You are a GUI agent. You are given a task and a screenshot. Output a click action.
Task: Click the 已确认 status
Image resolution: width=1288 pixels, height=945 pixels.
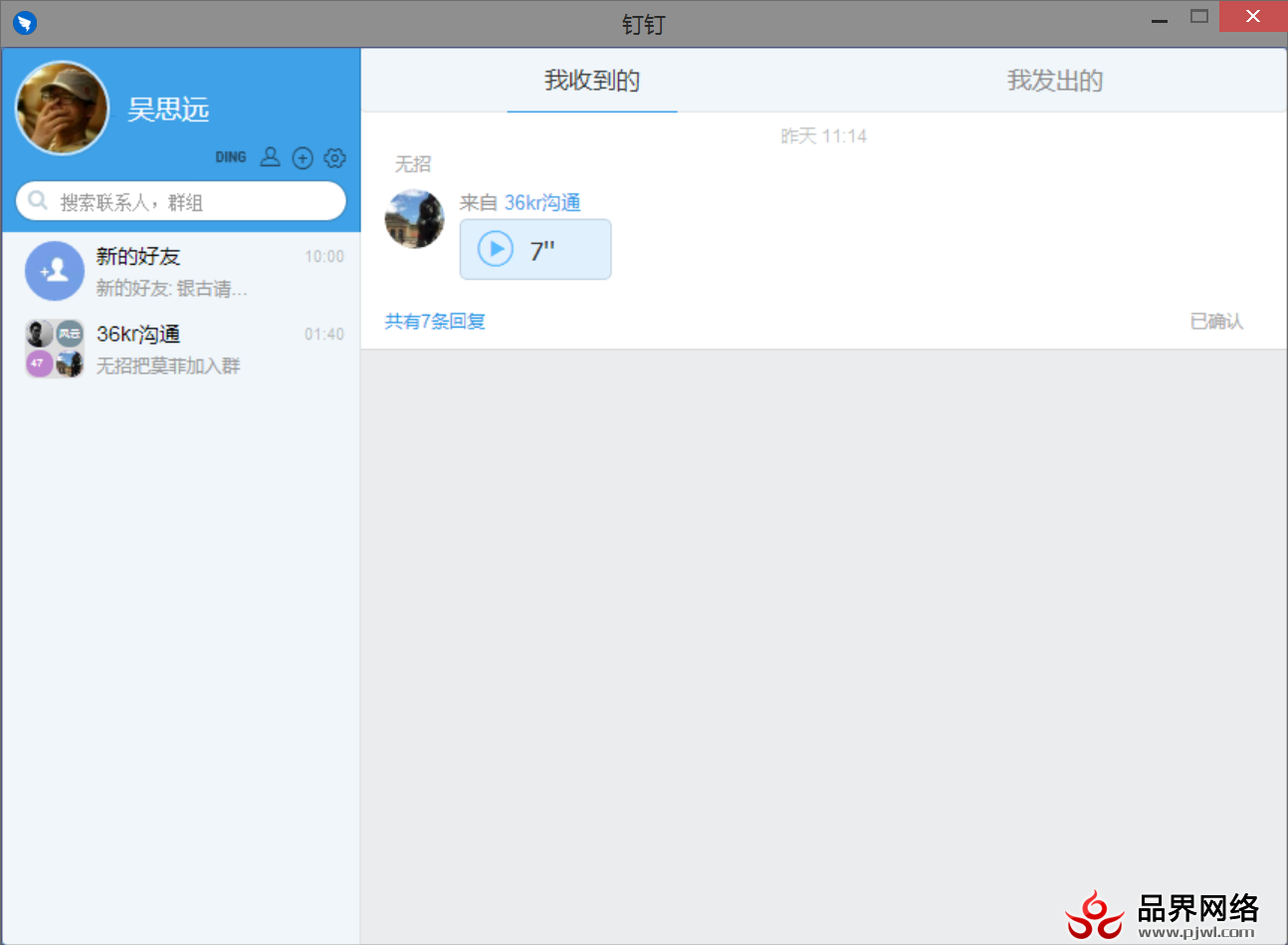click(1216, 321)
